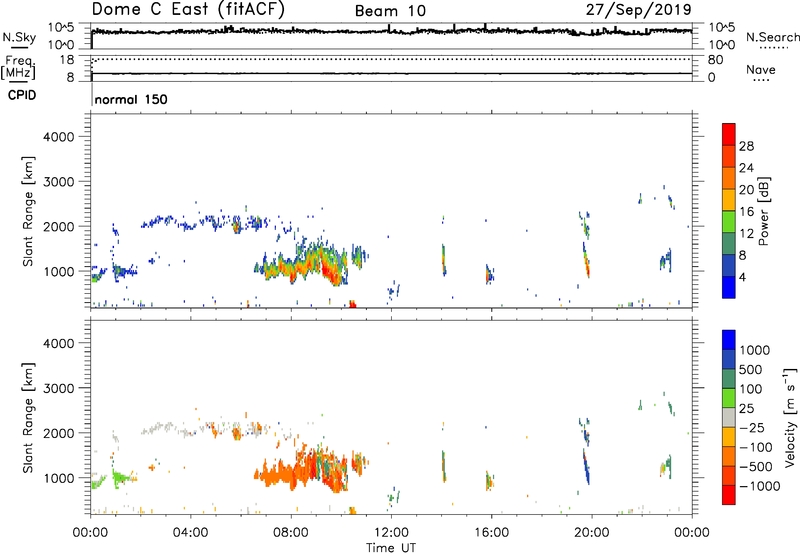The image size is (800, 554).
Task: Click the 'normal 150' CPID text
Action: pos(131,99)
